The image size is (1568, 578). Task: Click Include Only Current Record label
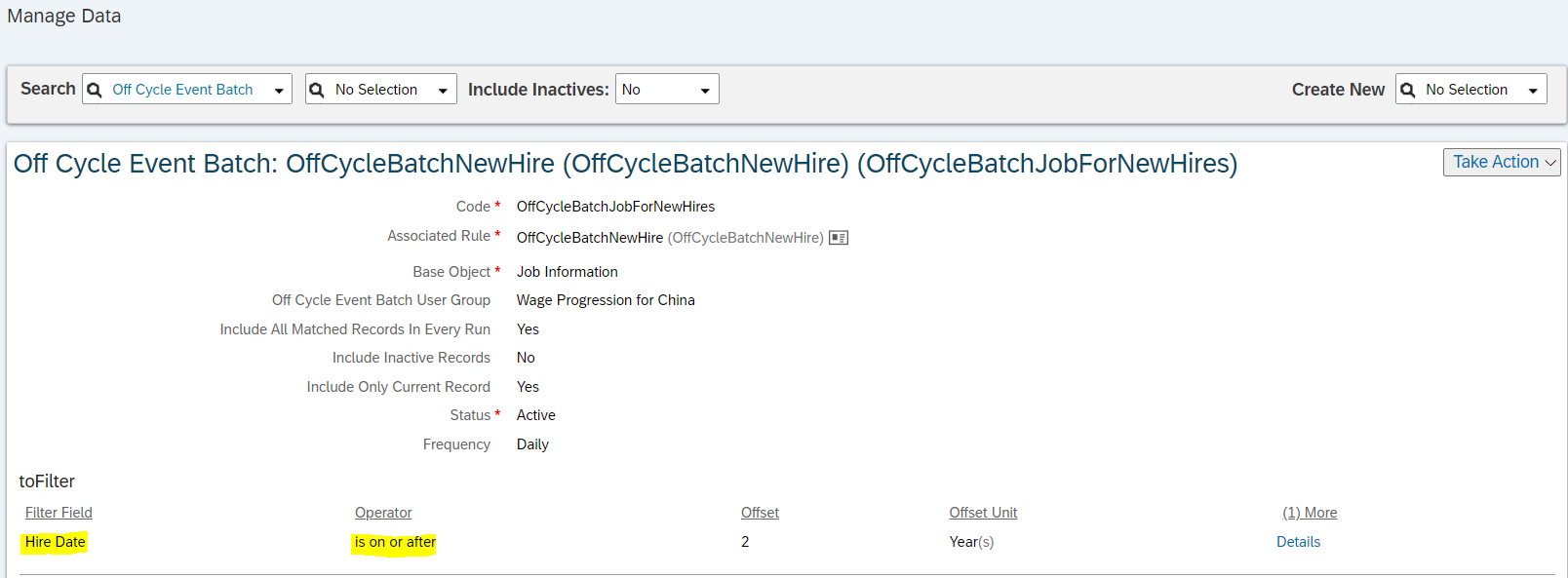pos(398,387)
